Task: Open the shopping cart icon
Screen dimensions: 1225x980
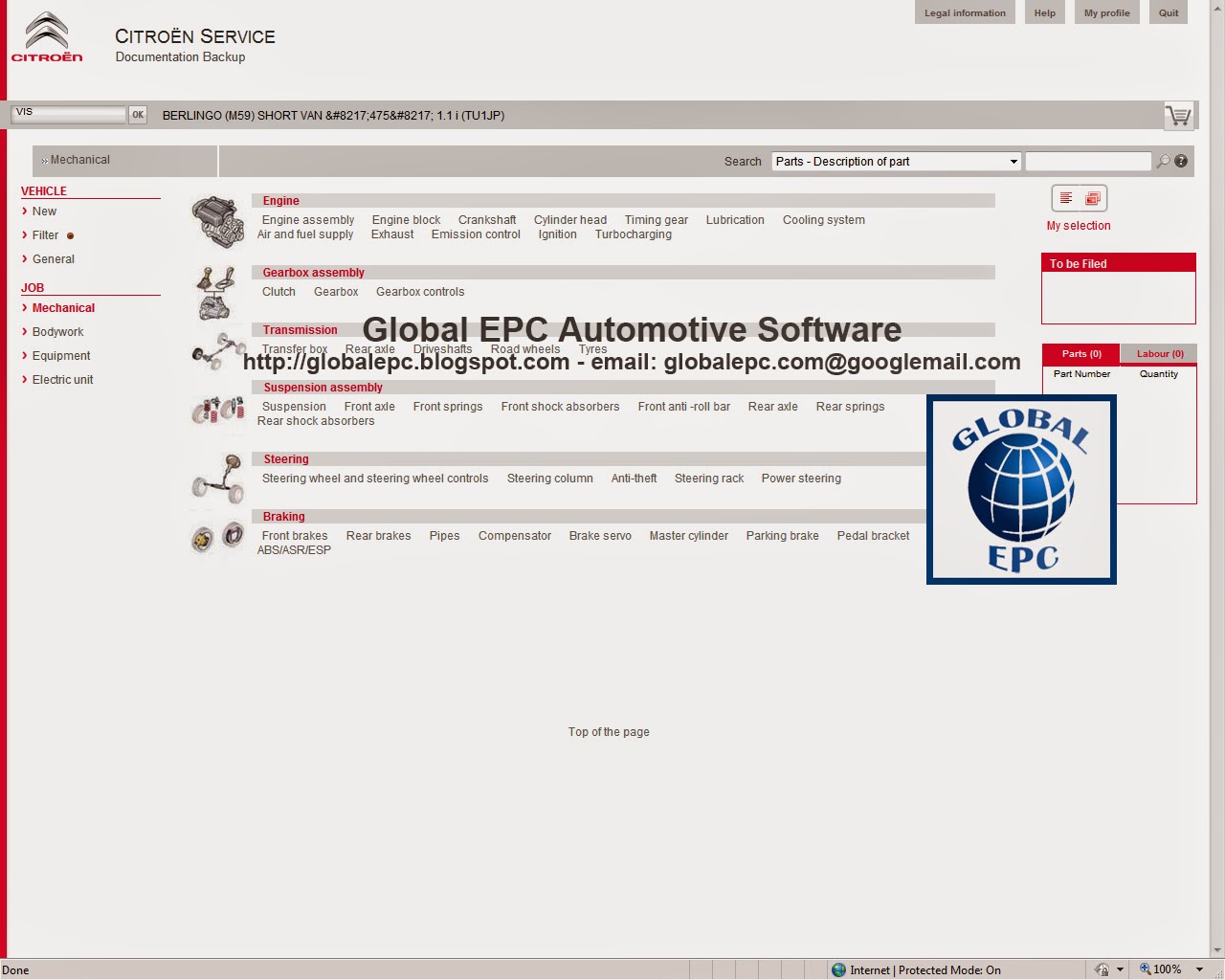Action: click(x=1178, y=116)
